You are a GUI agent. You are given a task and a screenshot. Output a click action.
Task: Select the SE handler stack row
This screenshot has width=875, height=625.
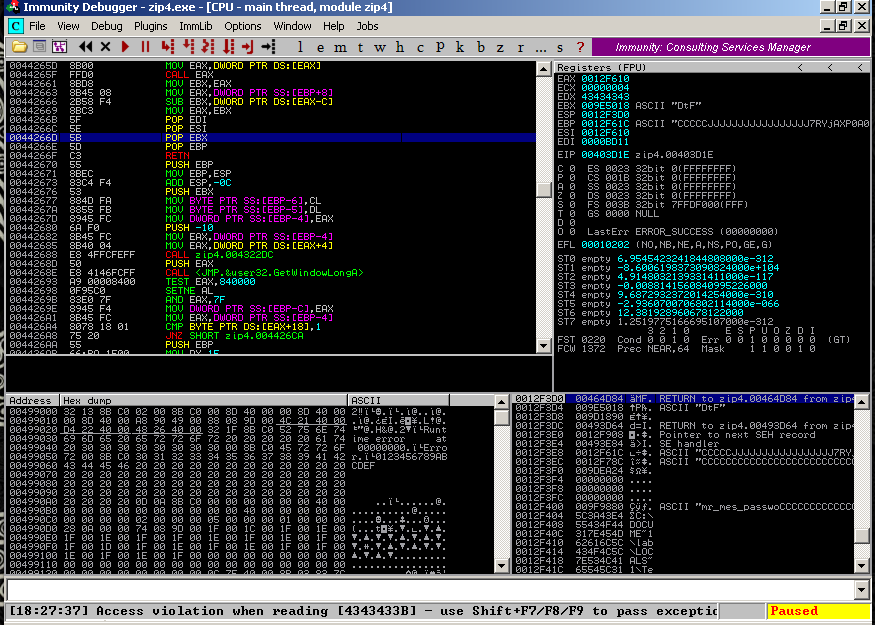pos(684,444)
